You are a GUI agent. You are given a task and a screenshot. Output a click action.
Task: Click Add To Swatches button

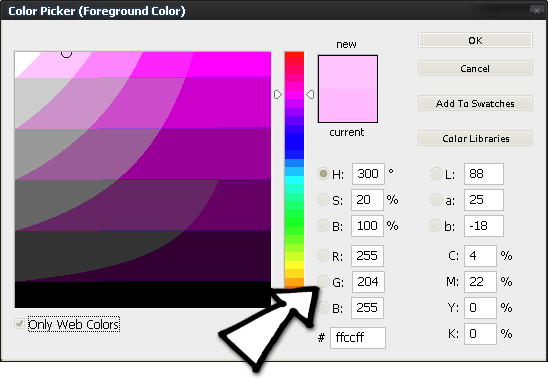point(475,103)
